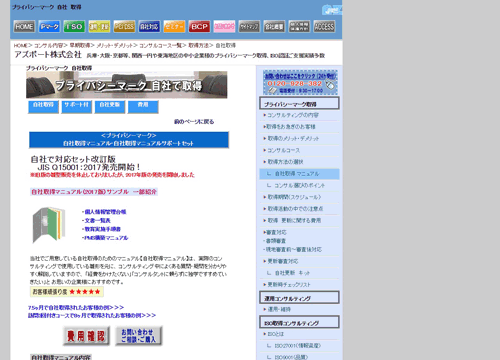Open the gray button left of ACCESS

coord(299,27)
